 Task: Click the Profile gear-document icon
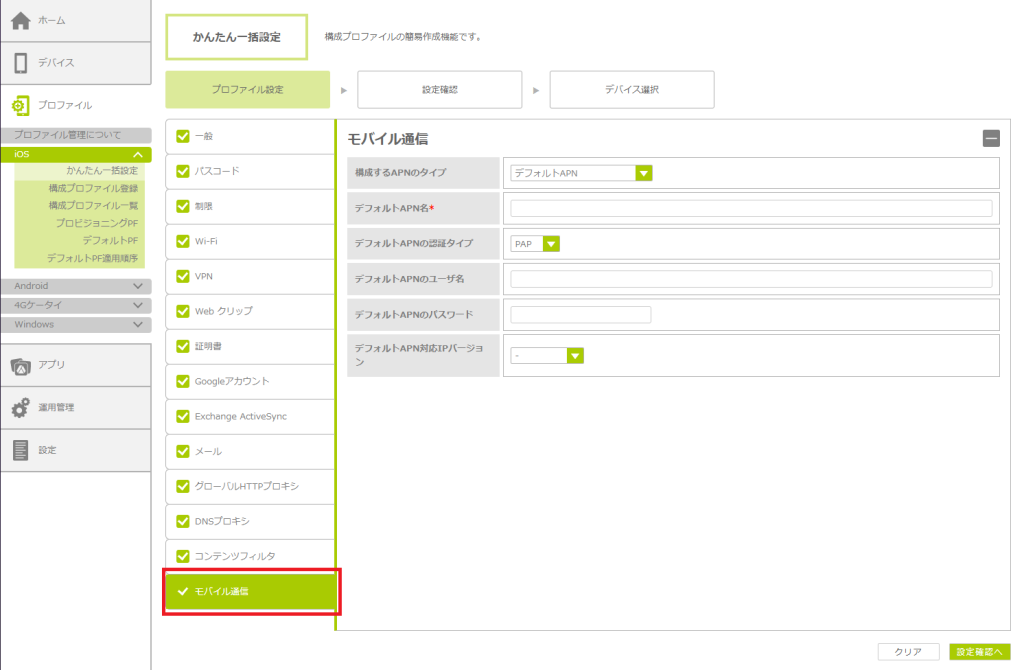[x=21, y=105]
